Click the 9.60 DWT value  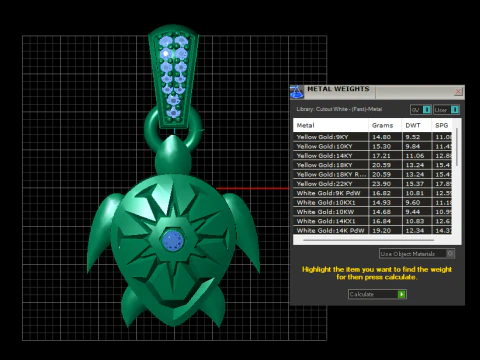[413, 202]
